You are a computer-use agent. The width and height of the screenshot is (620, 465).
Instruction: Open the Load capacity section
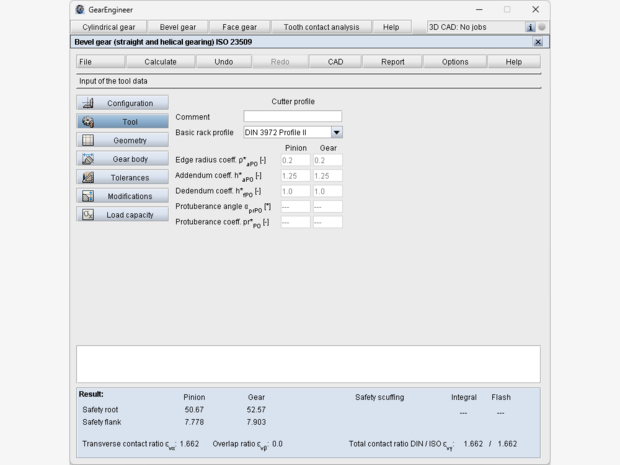pos(121,215)
